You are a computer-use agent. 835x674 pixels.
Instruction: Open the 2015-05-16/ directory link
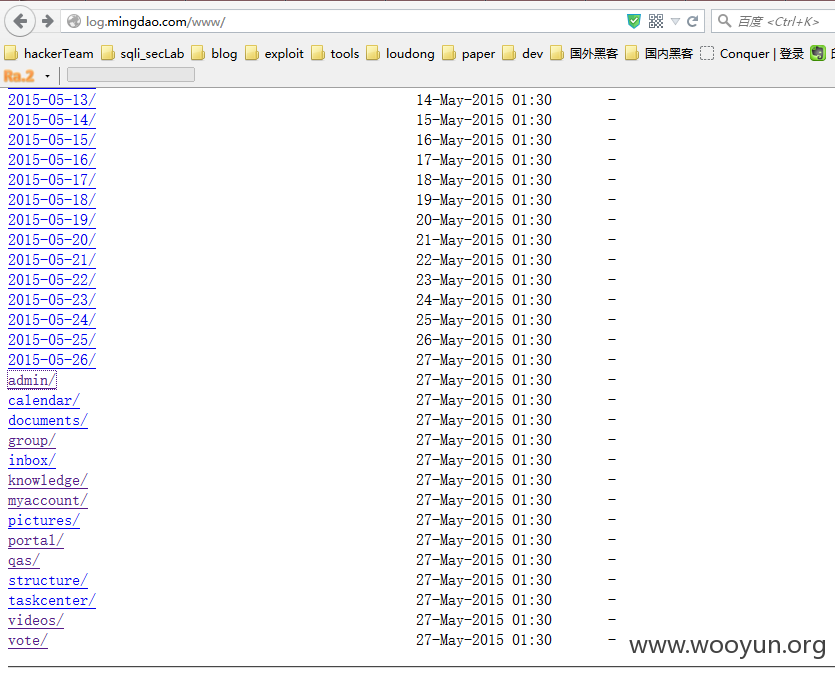pos(52,160)
